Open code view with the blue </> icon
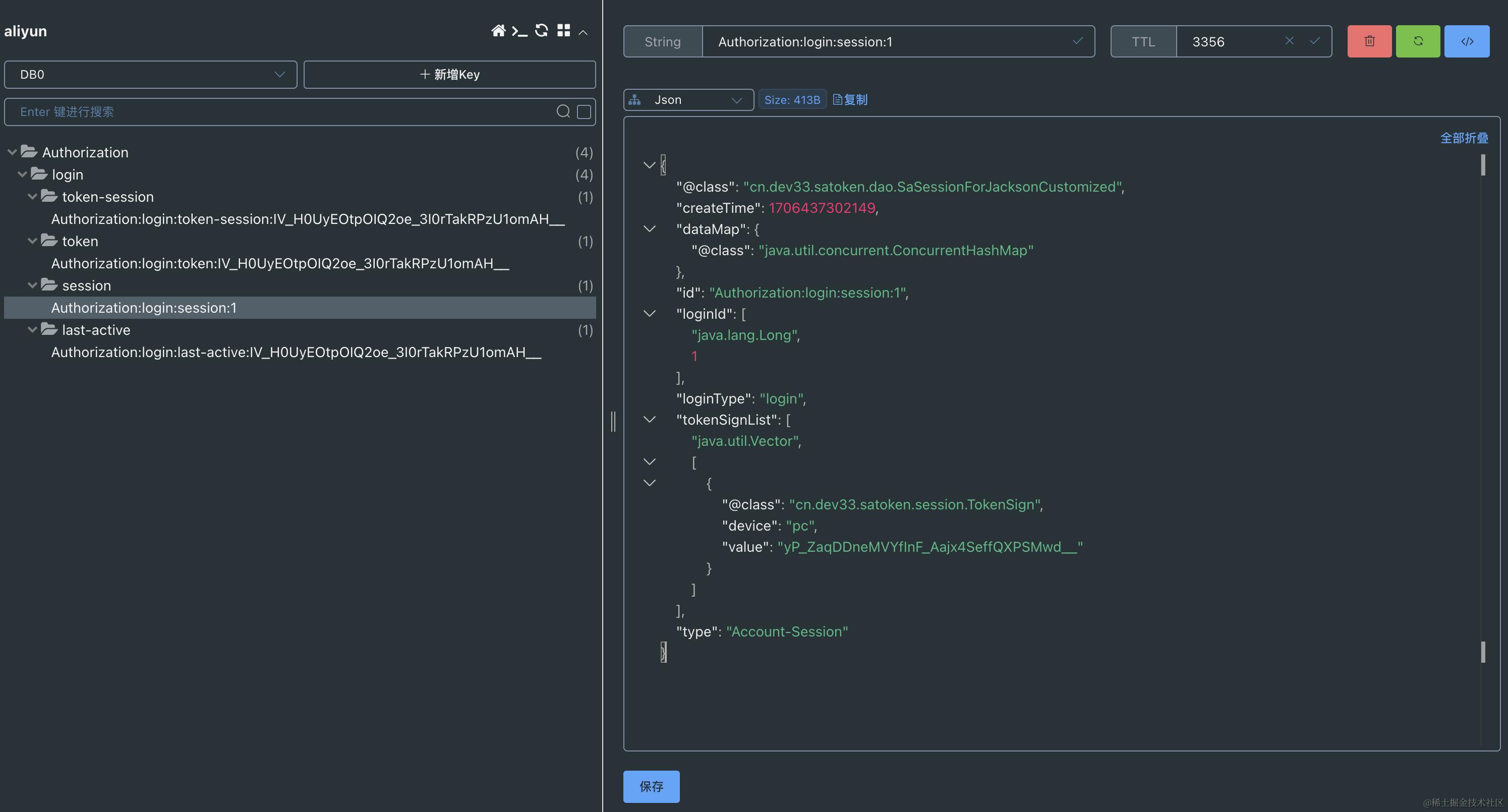The width and height of the screenshot is (1508, 812). point(1467,41)
